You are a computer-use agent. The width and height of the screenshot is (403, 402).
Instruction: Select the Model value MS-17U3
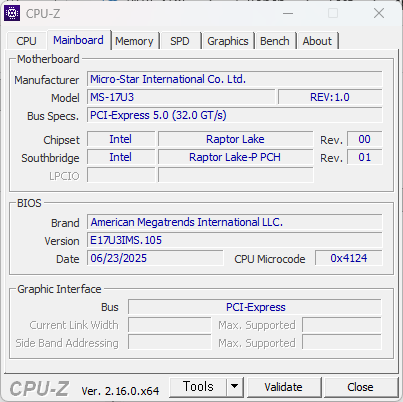coord(181,97)
